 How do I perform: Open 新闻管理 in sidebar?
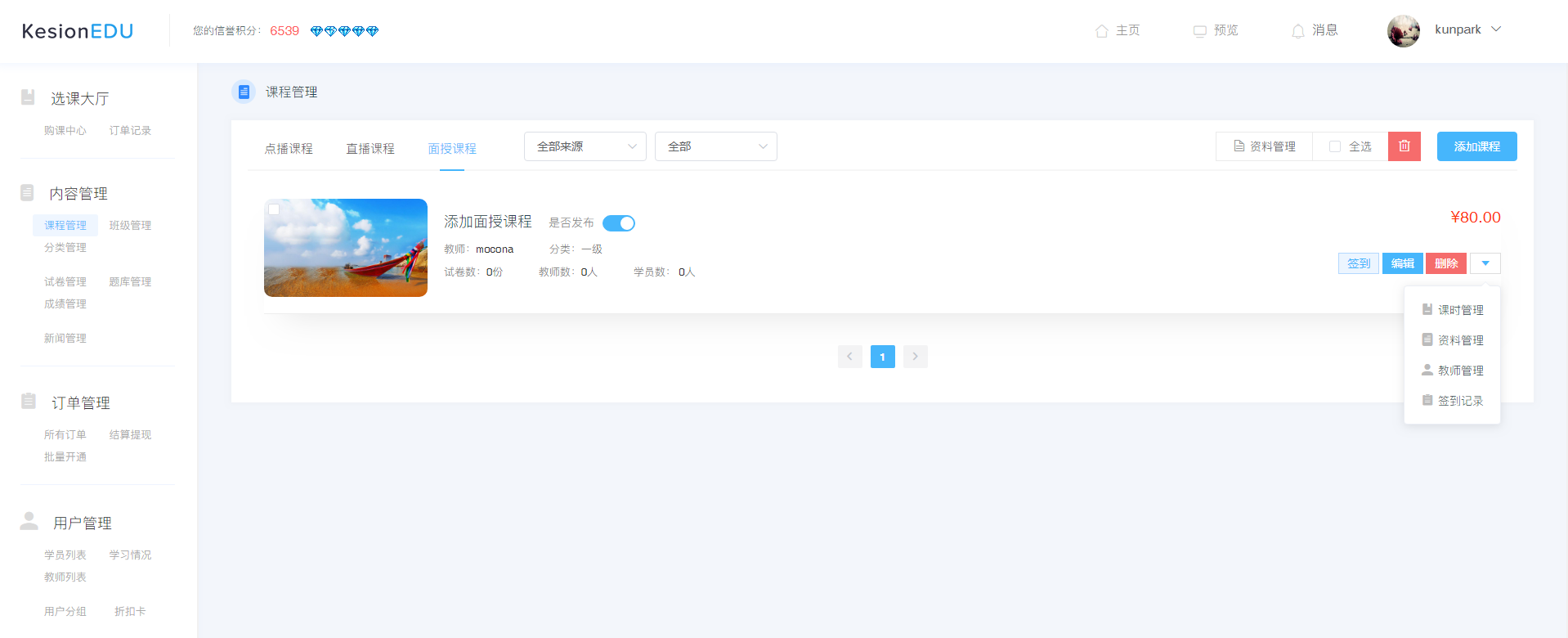[65, 338]
